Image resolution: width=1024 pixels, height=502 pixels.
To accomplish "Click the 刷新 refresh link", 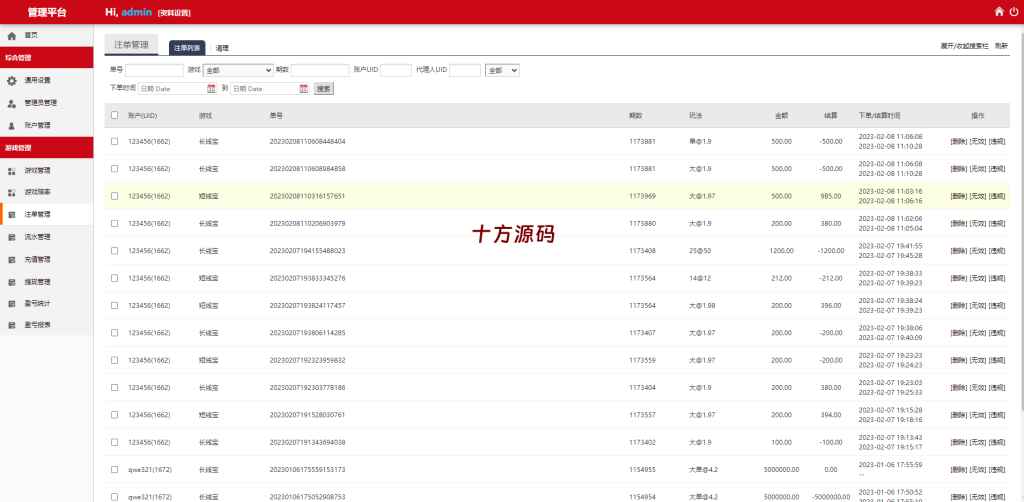I will click(x=1001, y=46).
